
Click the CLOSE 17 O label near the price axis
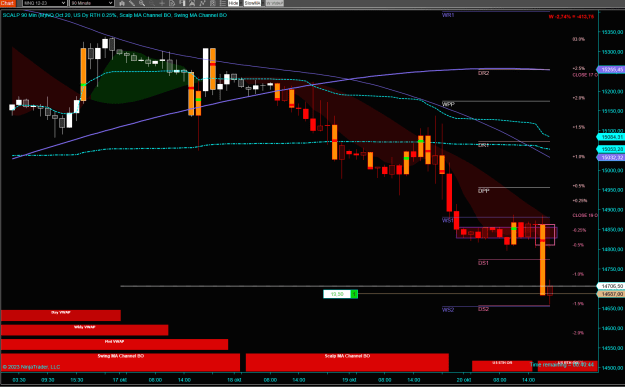coord(585,75)
